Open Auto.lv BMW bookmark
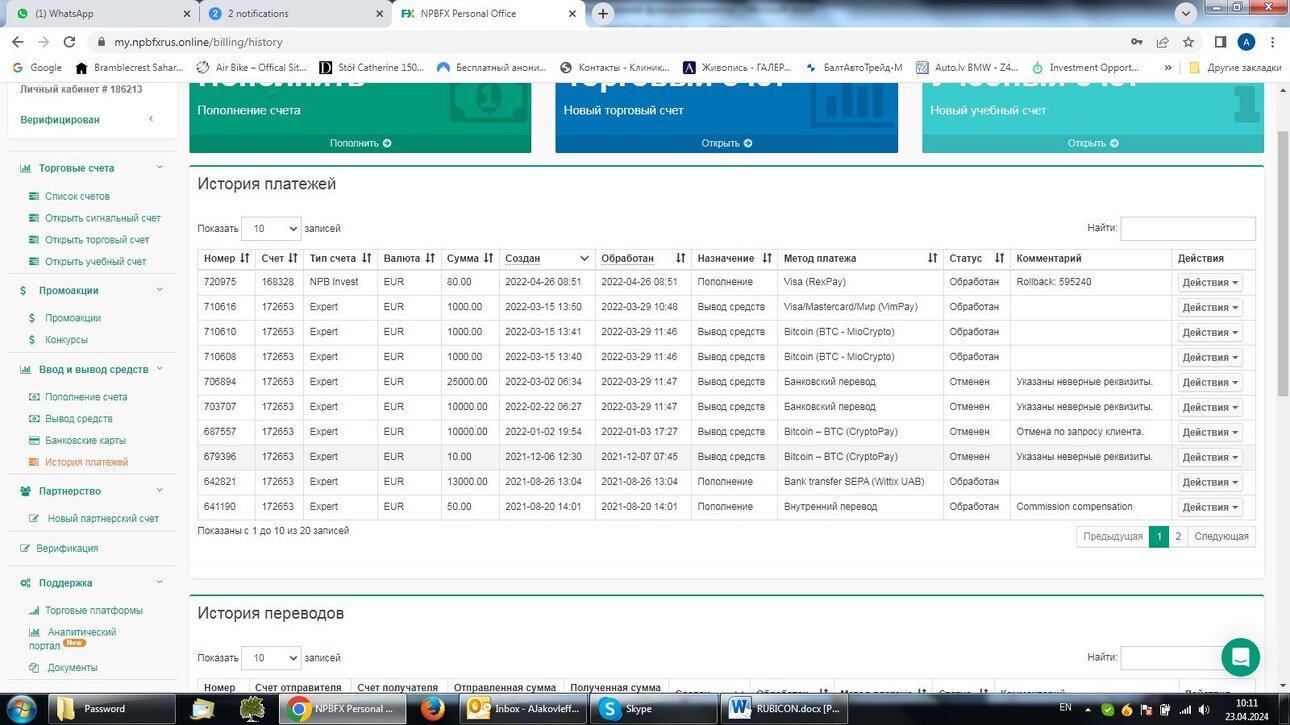The height and width of the screenshot is (725, 1290). 966,67
